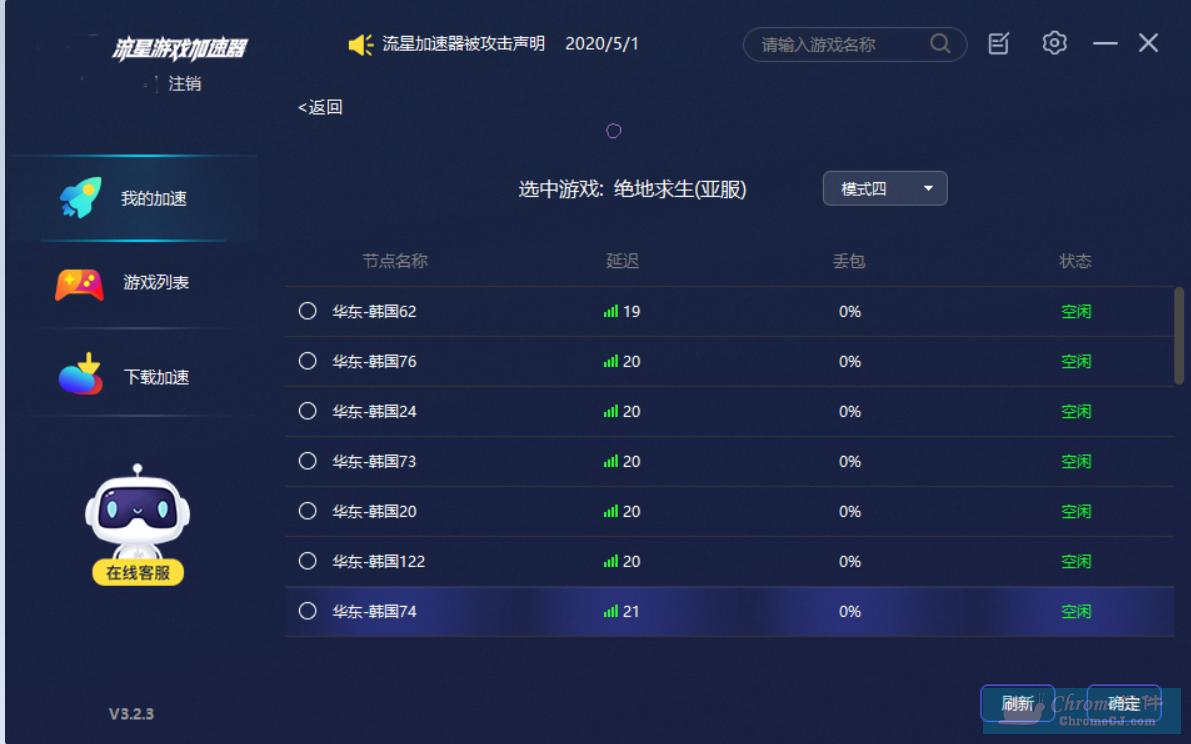Click 注销 to log out
Screen dimensions: 1191x744
click(185, 84)
